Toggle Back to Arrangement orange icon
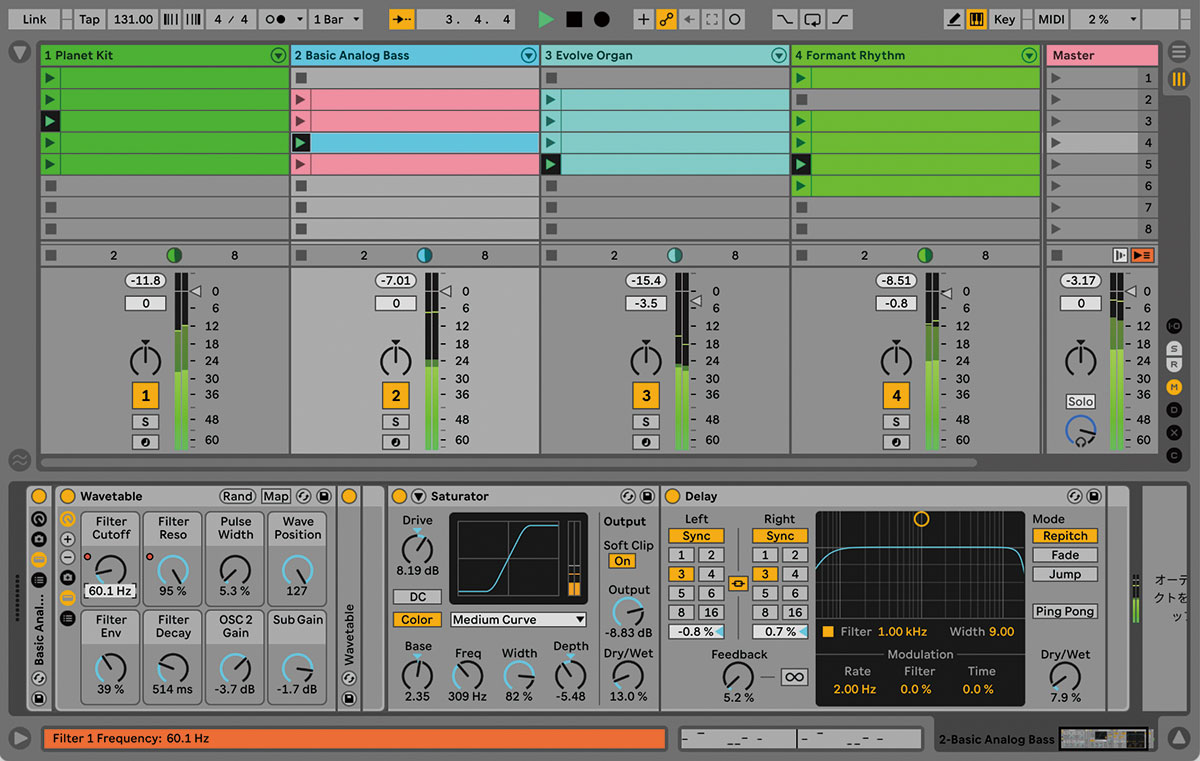This screenshot has width=1200, height=761. (1142, 255)
